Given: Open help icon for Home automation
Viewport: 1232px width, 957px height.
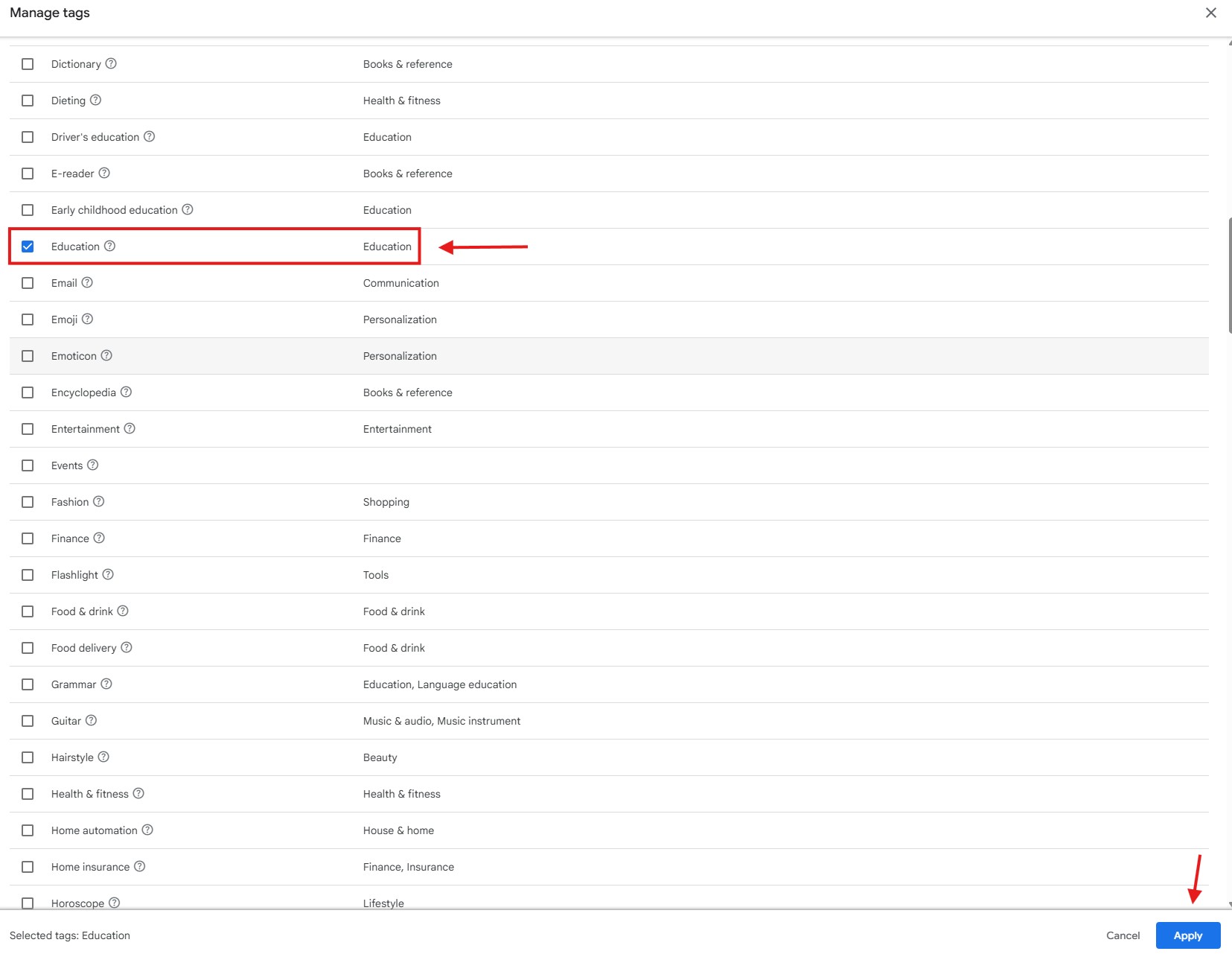Looking at the screenshot, I should coord(147,830).
